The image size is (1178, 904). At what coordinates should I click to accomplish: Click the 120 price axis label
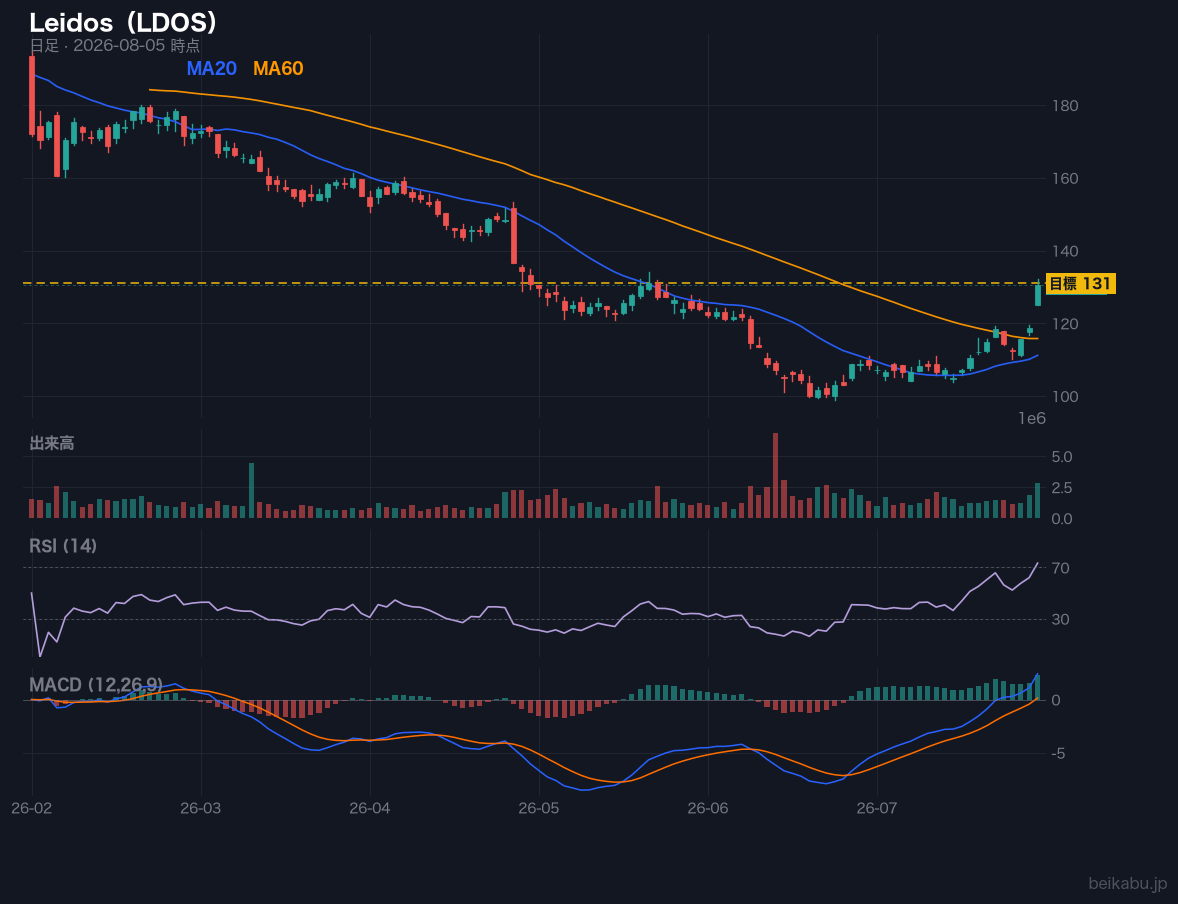click(x=1065, y=324)
